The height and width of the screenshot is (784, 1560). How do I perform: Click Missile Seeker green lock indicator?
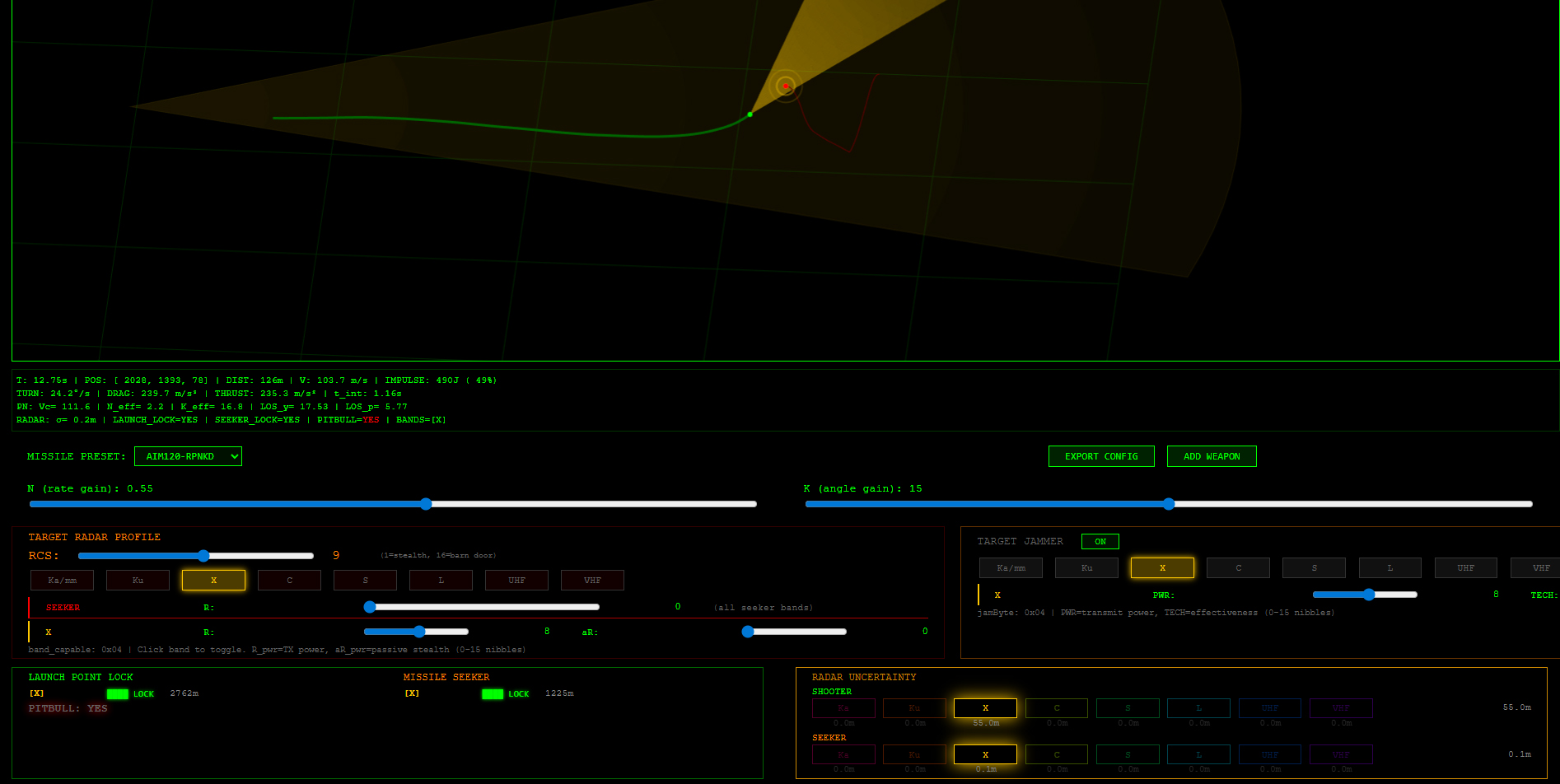coord(493,694)
